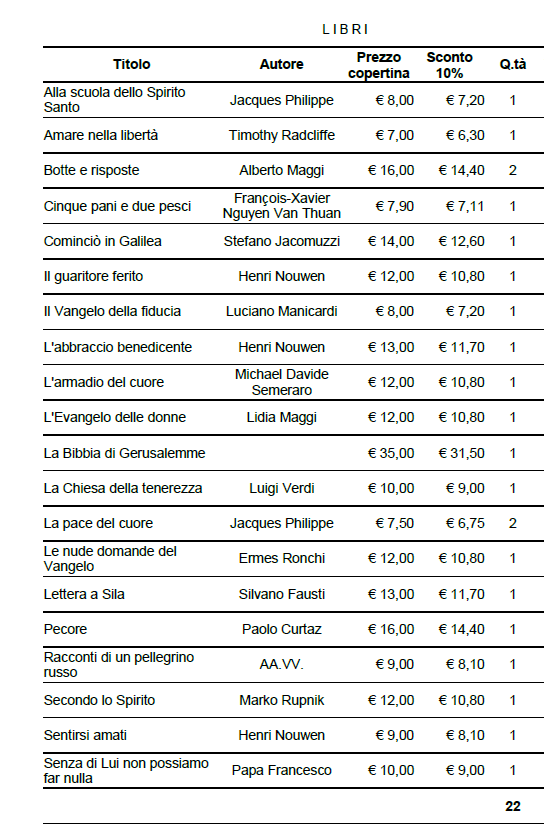
Task: Click the Q.tà column header
Action: [x=512, y=64]
